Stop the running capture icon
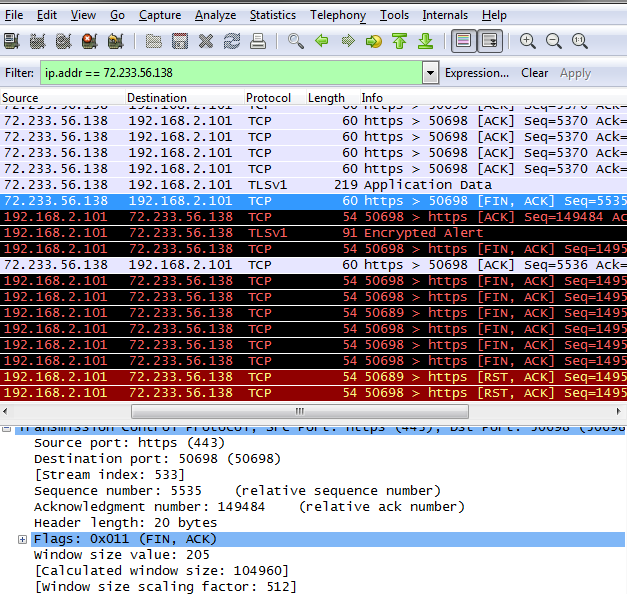The image size is (627, 595). [x=90, y=41]
